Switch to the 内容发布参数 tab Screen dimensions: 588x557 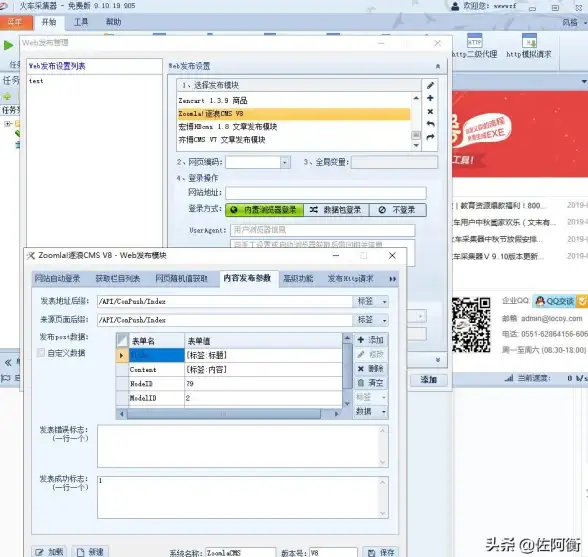248,278
